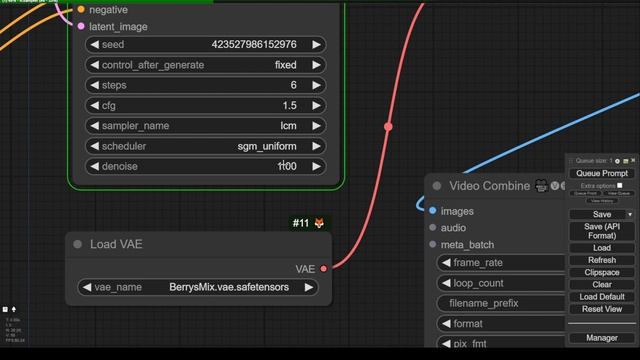Click Save (API Format) button
The image size is (640, 360).
[x=602, y=231]
